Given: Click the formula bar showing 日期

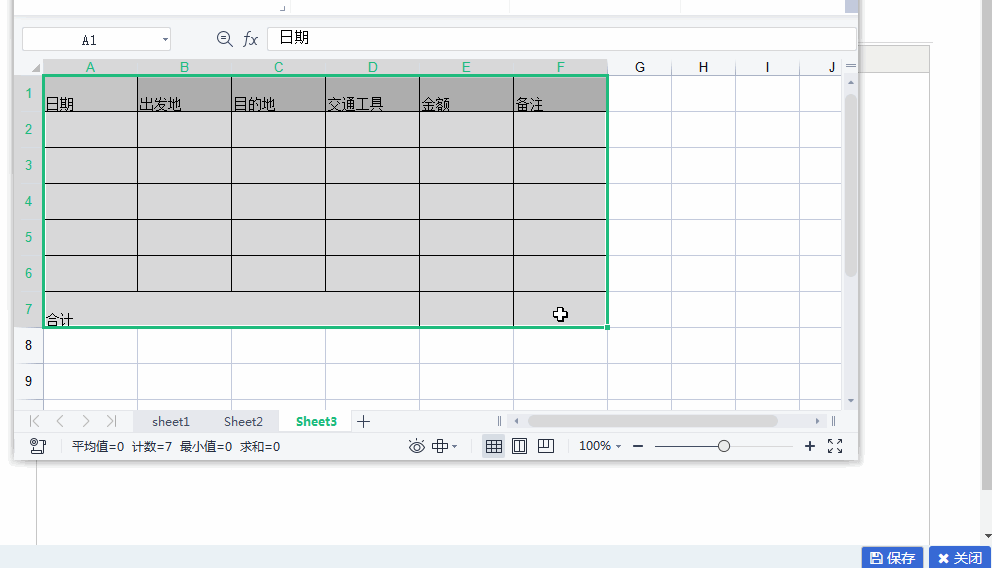Looking at the screenshot, I should click(561, 39).
